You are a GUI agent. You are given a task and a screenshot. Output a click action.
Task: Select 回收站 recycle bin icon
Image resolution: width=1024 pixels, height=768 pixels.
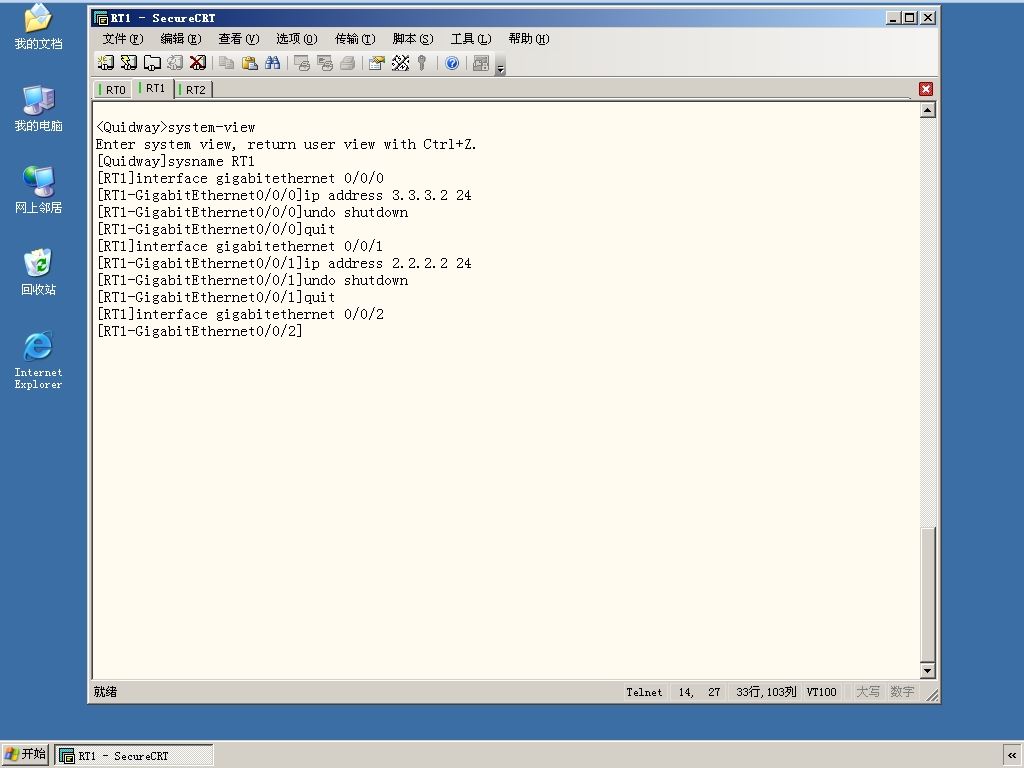coord(39,272)
